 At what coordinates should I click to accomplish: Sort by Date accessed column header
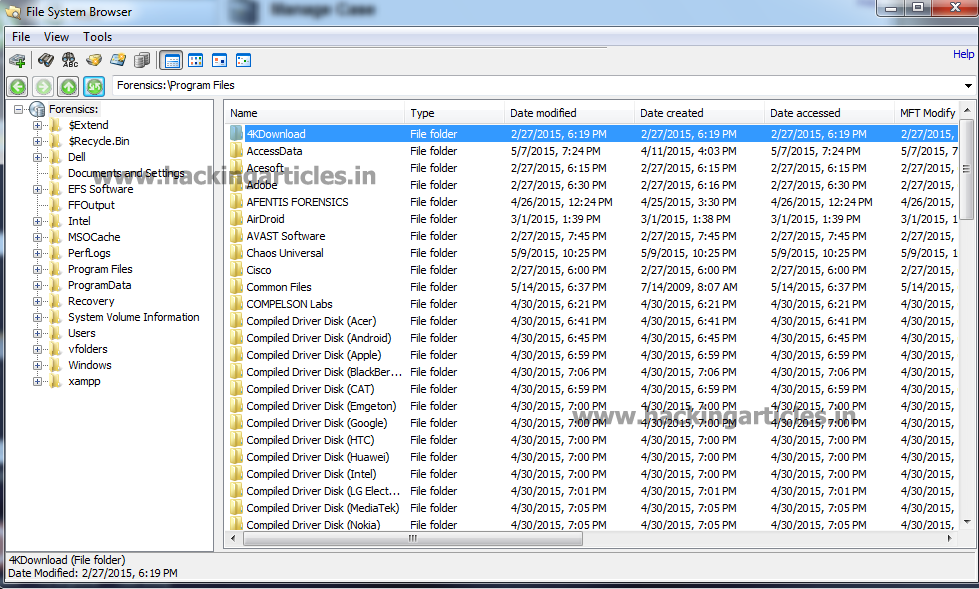click(829, 113)
